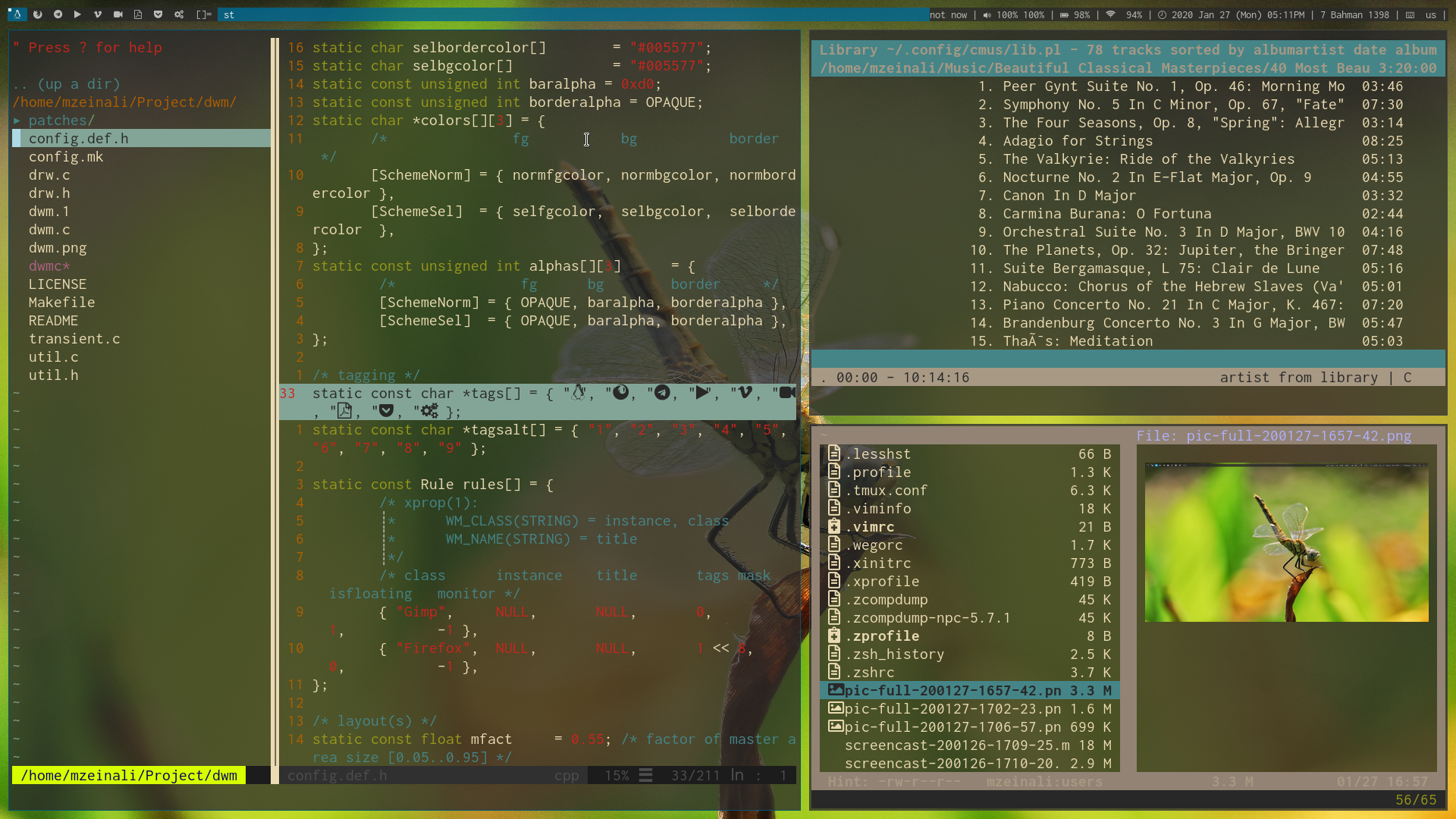Switch to the play media tag
Screen dimensions: 1456x819
click(x=77, y=14)
